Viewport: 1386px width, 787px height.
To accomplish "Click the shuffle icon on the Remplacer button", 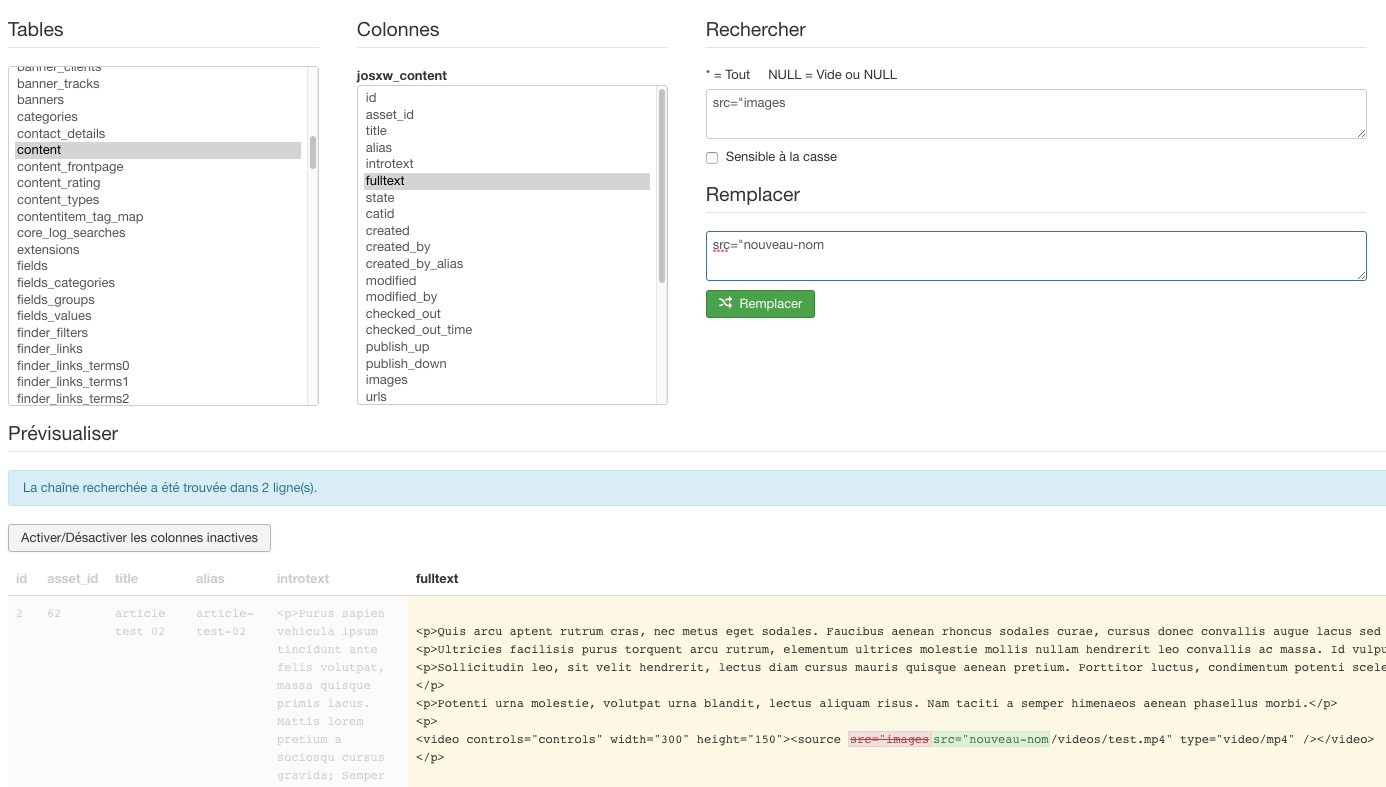I will click(725, 303).
